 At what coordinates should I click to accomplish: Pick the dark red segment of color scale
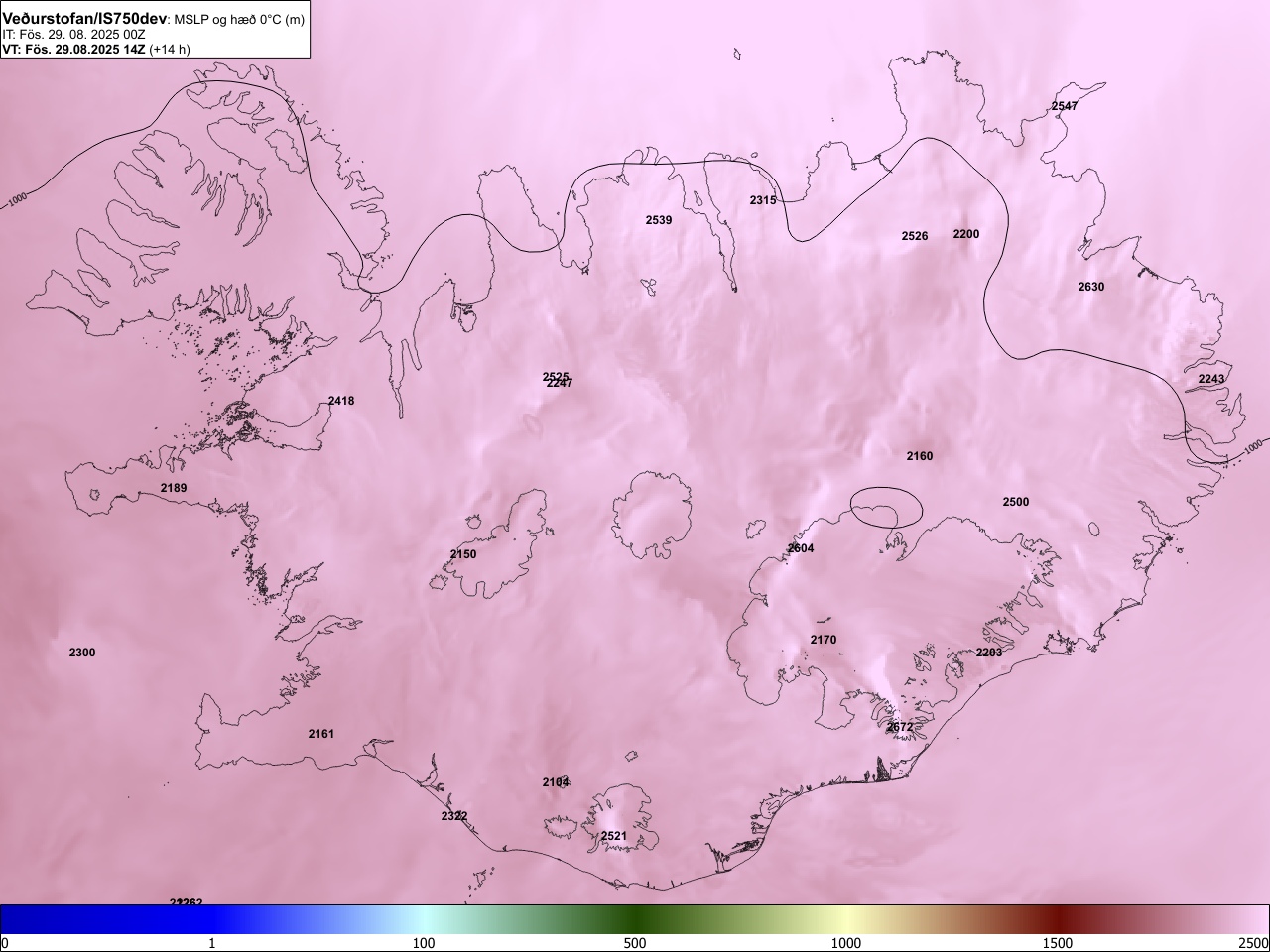pos(1058,919)
